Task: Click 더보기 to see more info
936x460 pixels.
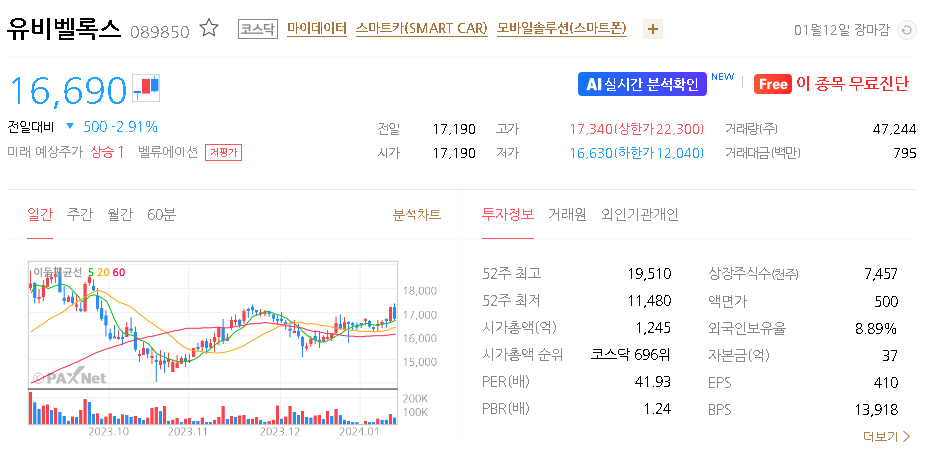Action: coord(886,437)
